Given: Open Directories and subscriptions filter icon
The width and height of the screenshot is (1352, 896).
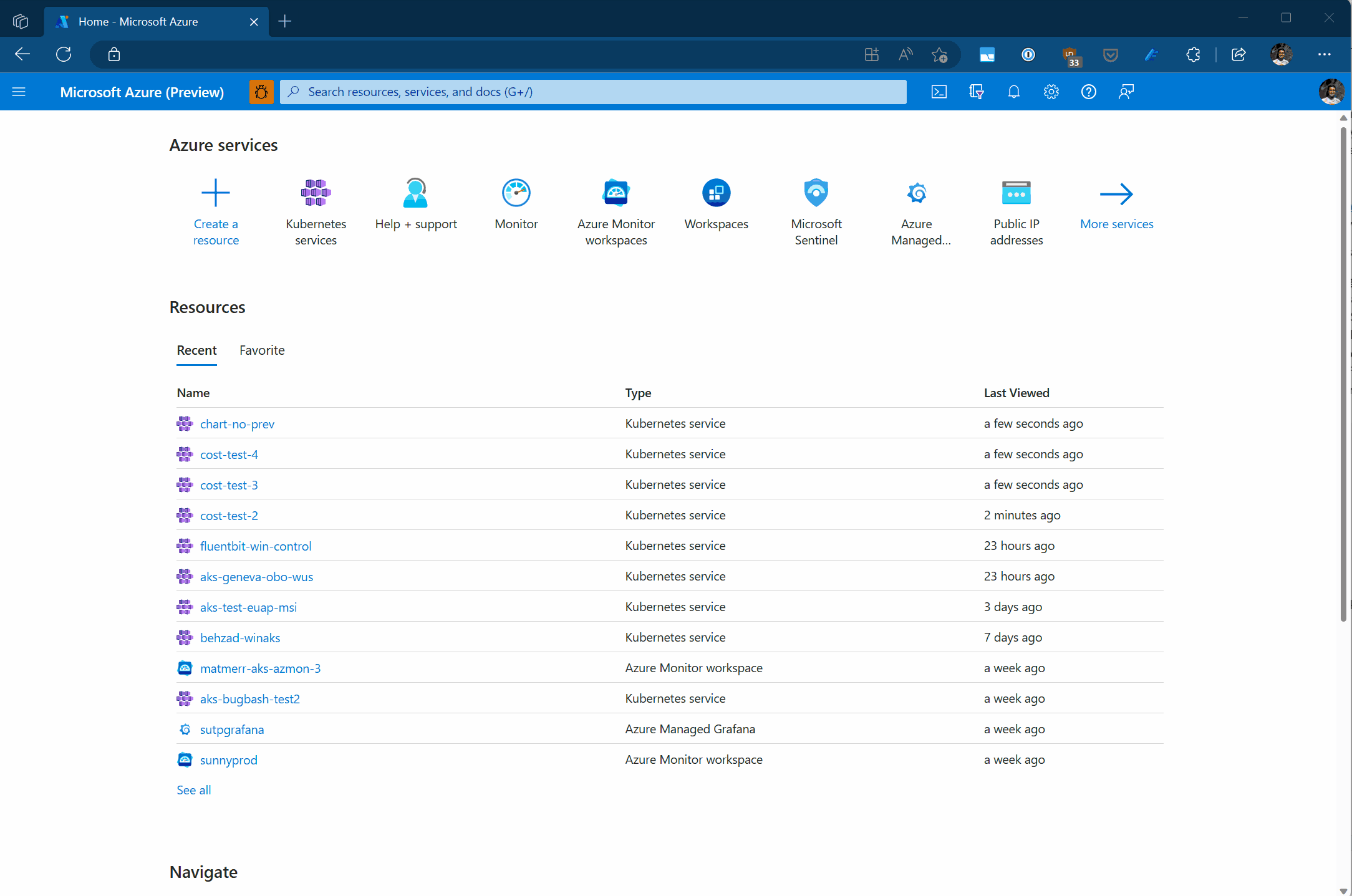Looking at the screenshot, I should pyautogui.click(x=976, y=92).
